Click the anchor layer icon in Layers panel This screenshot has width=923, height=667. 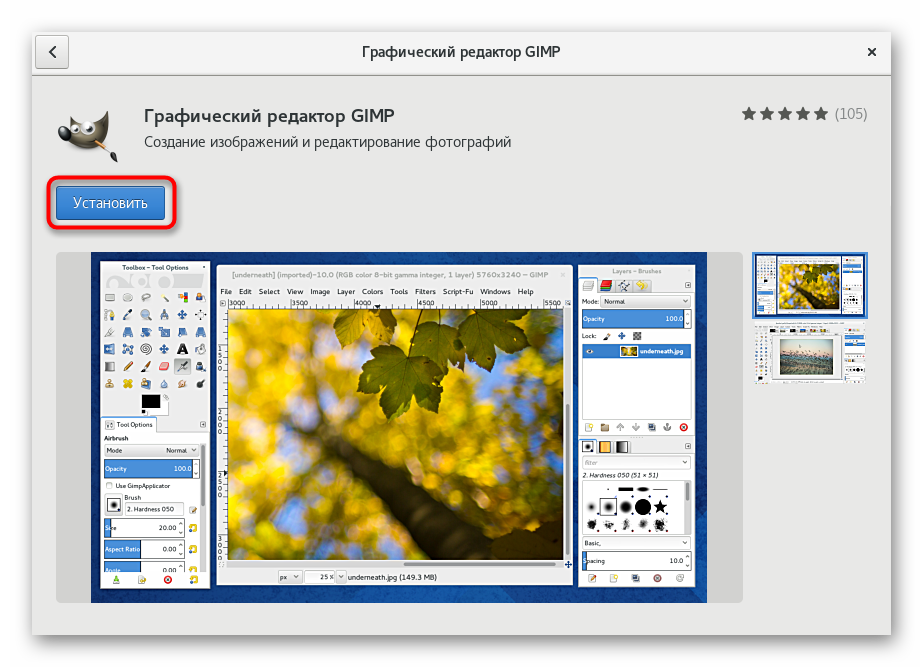668,427
